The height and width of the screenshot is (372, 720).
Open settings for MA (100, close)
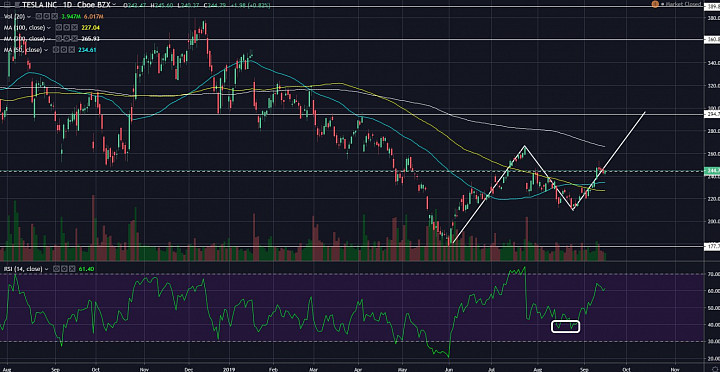[67, 28]
